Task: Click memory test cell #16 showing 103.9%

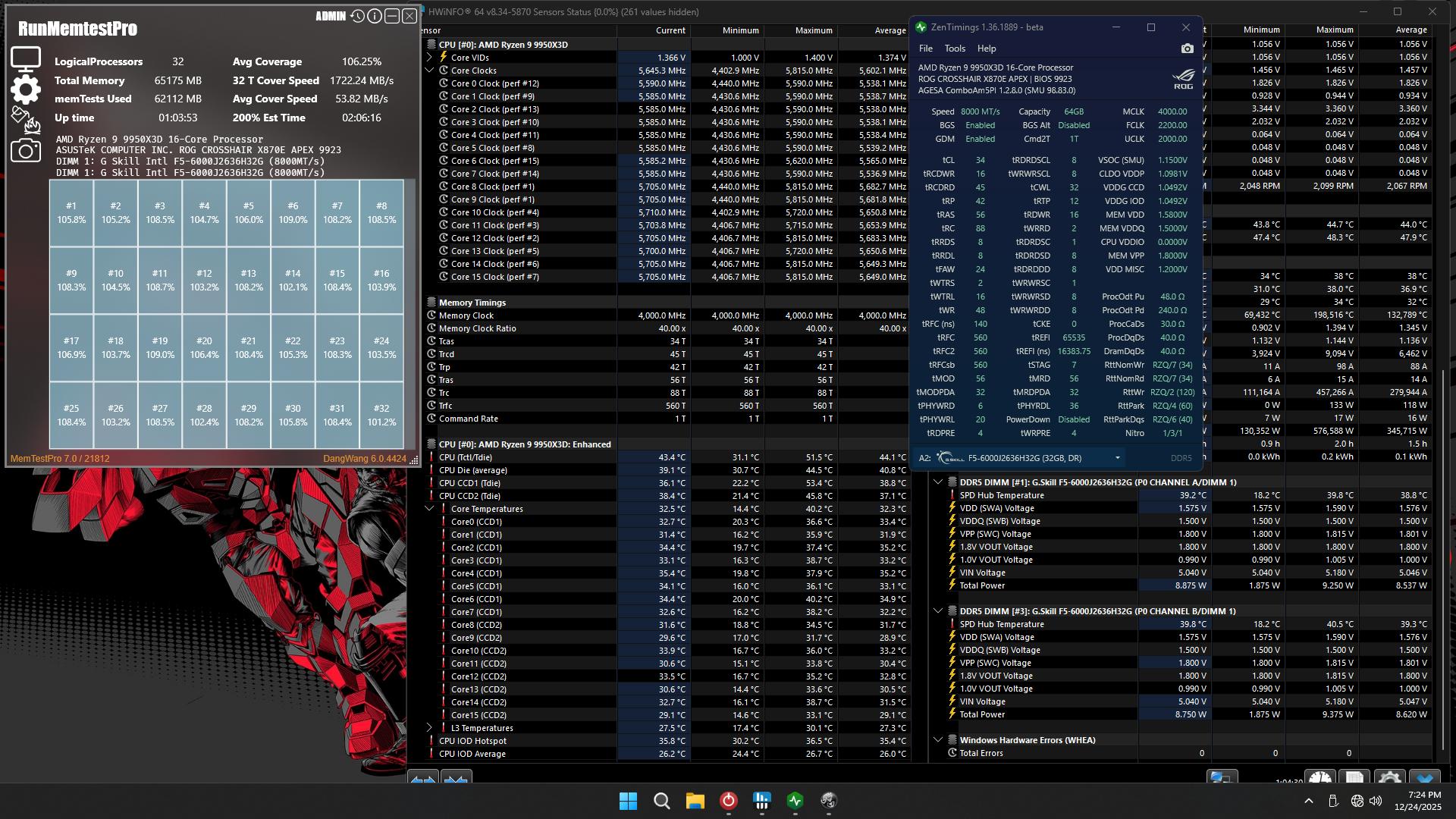Action: (381, 281)
